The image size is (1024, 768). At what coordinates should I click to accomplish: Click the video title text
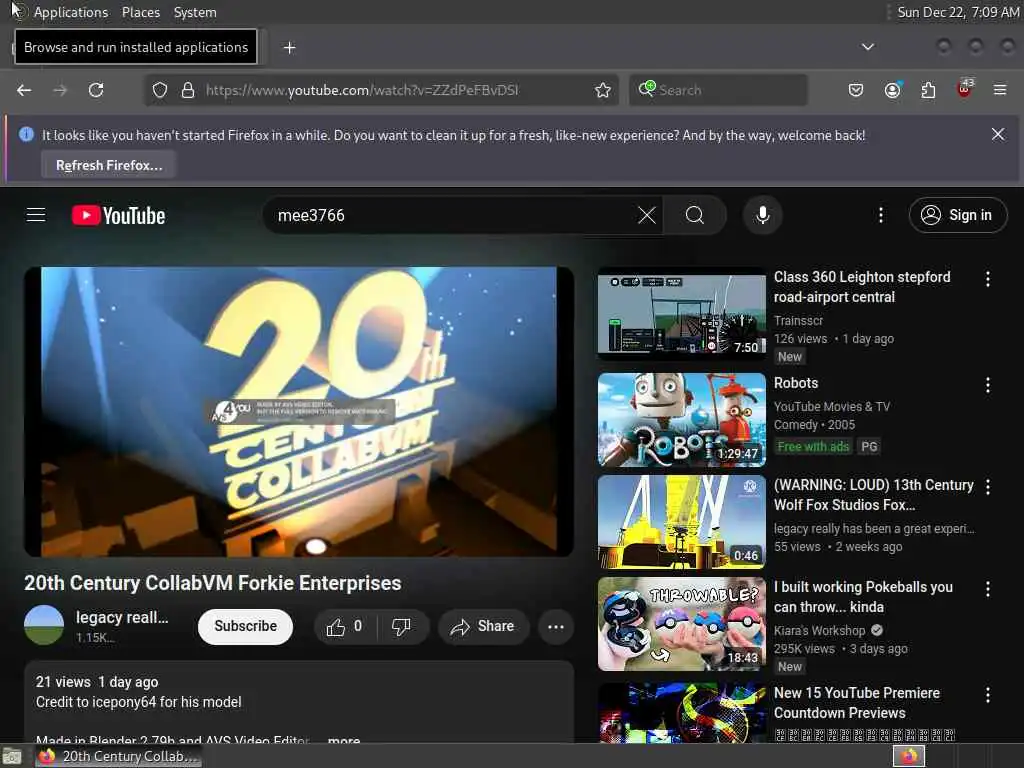coord(213,583)
